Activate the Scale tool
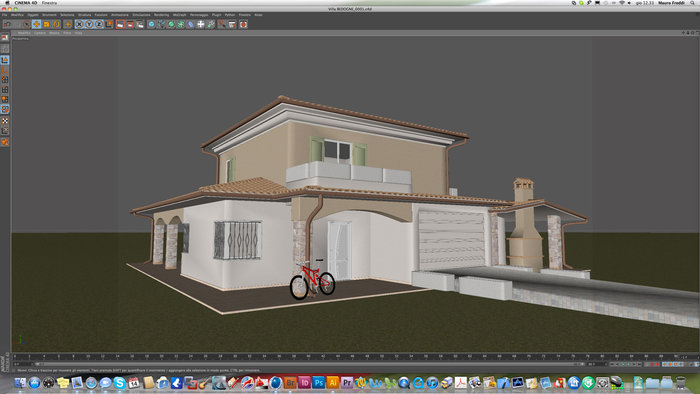Viewport: 700px width, 394px height. point(46,24)
